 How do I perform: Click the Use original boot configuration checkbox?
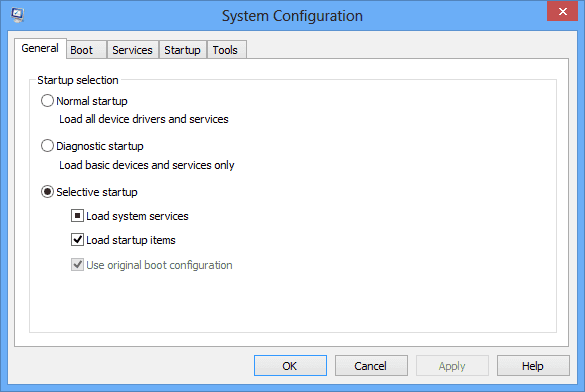click(x=77, y=265)
